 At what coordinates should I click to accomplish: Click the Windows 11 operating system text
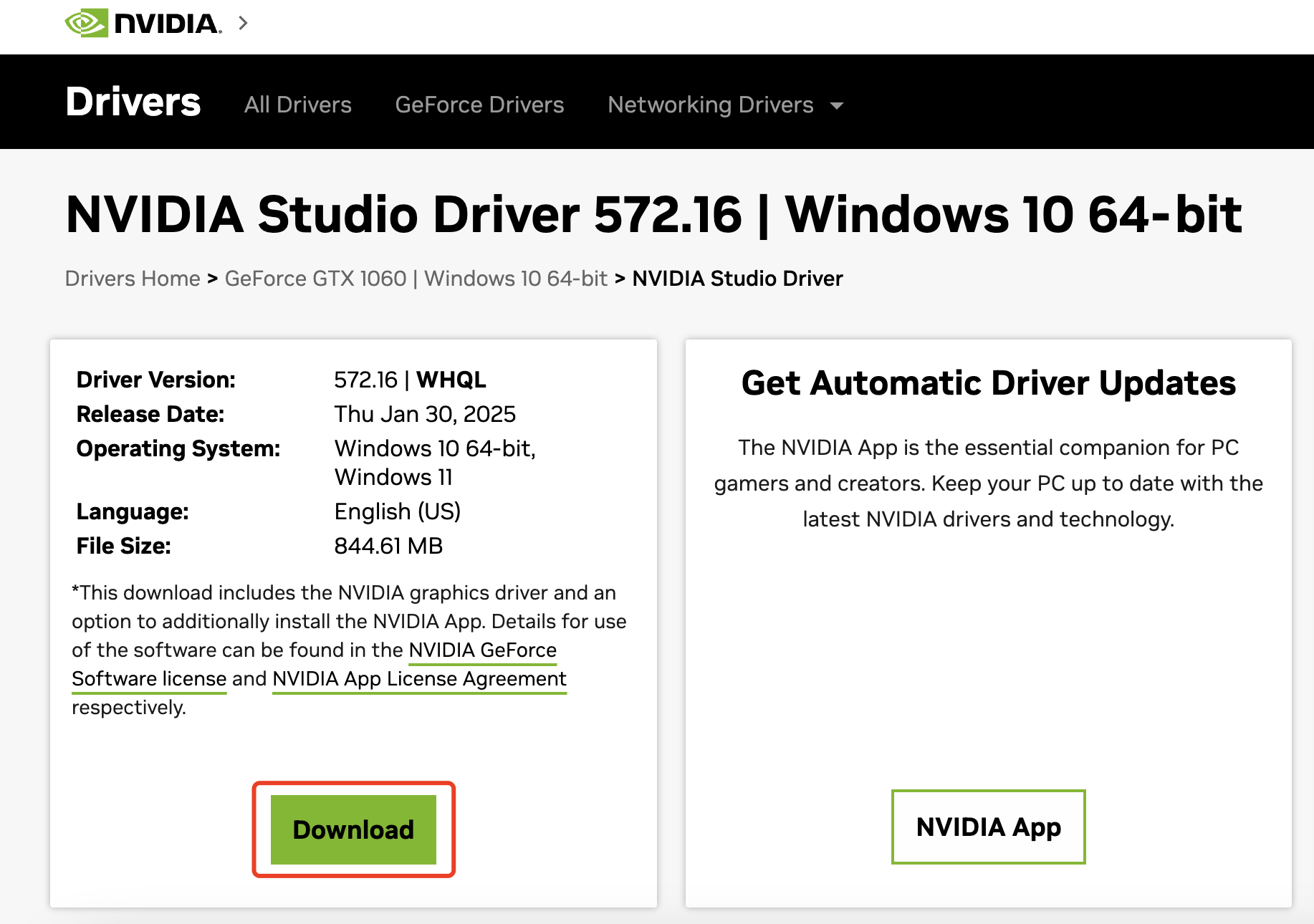(x=393, y=477)
